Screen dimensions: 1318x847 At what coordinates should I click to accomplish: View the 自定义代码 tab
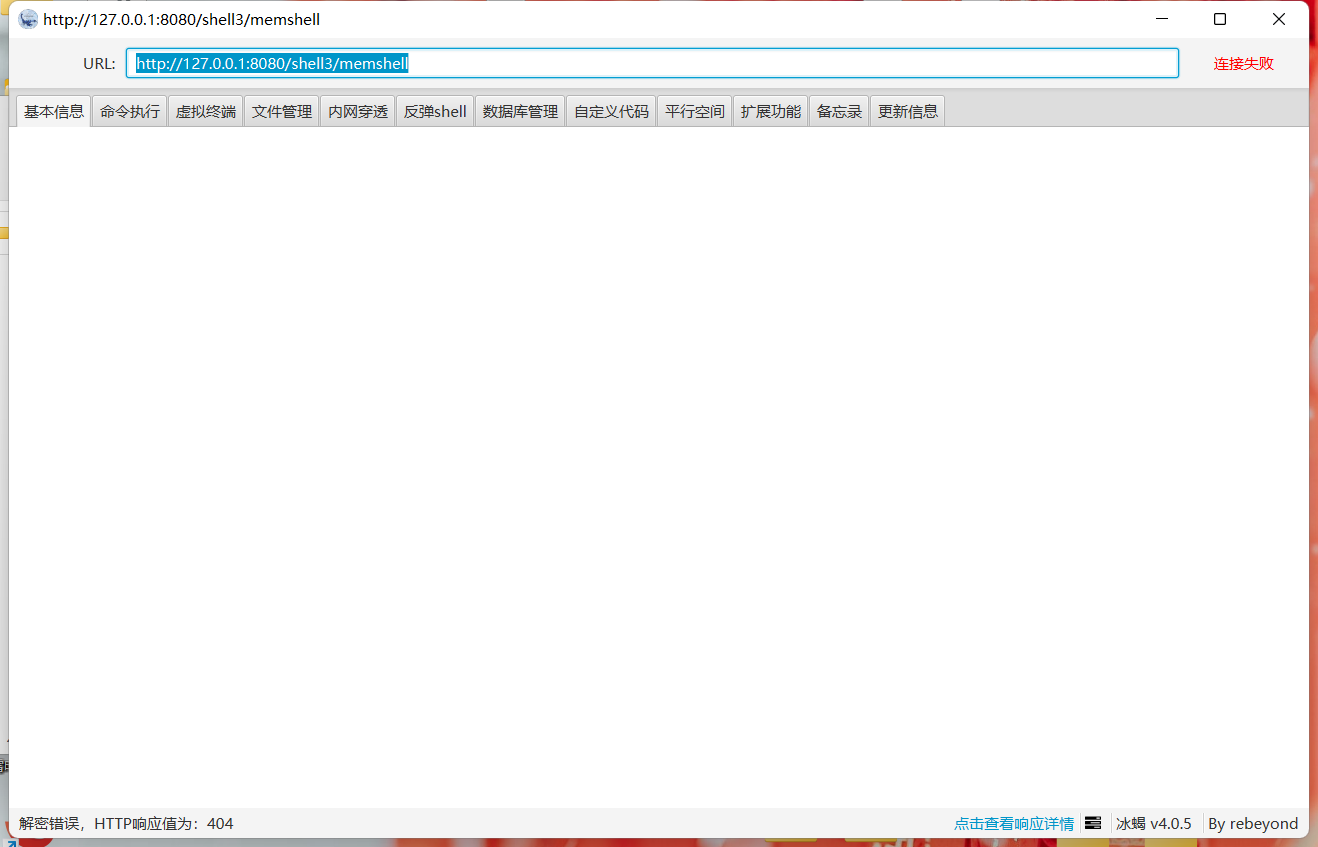[x=610, y=110]
